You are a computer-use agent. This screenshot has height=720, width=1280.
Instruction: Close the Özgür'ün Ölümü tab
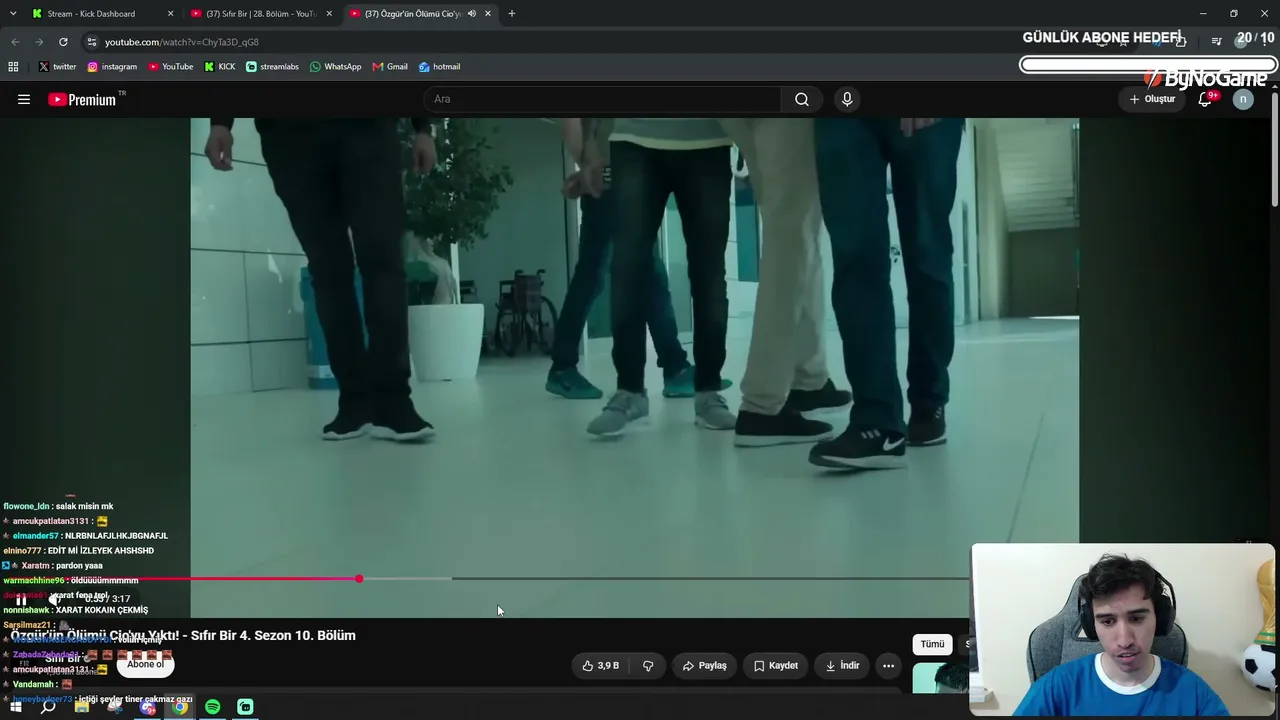(488, 14)
